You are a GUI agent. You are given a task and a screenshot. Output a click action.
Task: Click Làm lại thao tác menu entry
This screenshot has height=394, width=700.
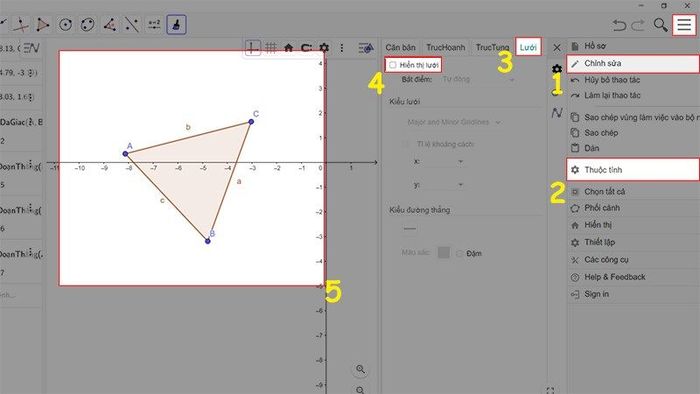[633, 95]
